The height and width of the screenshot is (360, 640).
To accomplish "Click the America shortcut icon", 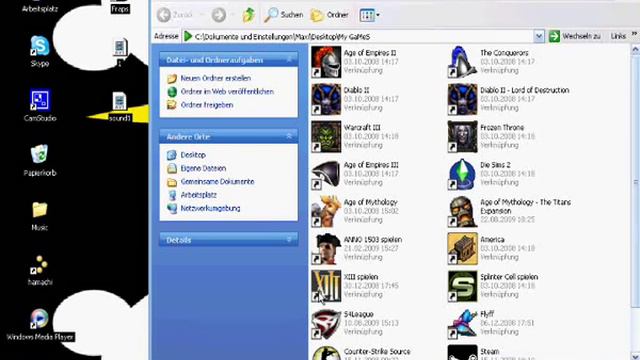I will pos(462,249).
